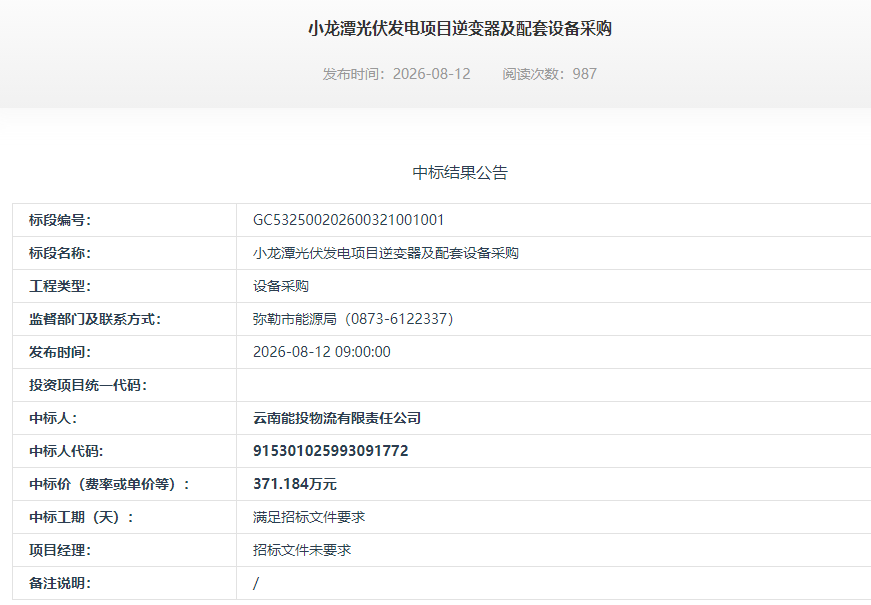Click the label 备注说明
Viewport: 871px width, 605px height.
click(60, 583)
